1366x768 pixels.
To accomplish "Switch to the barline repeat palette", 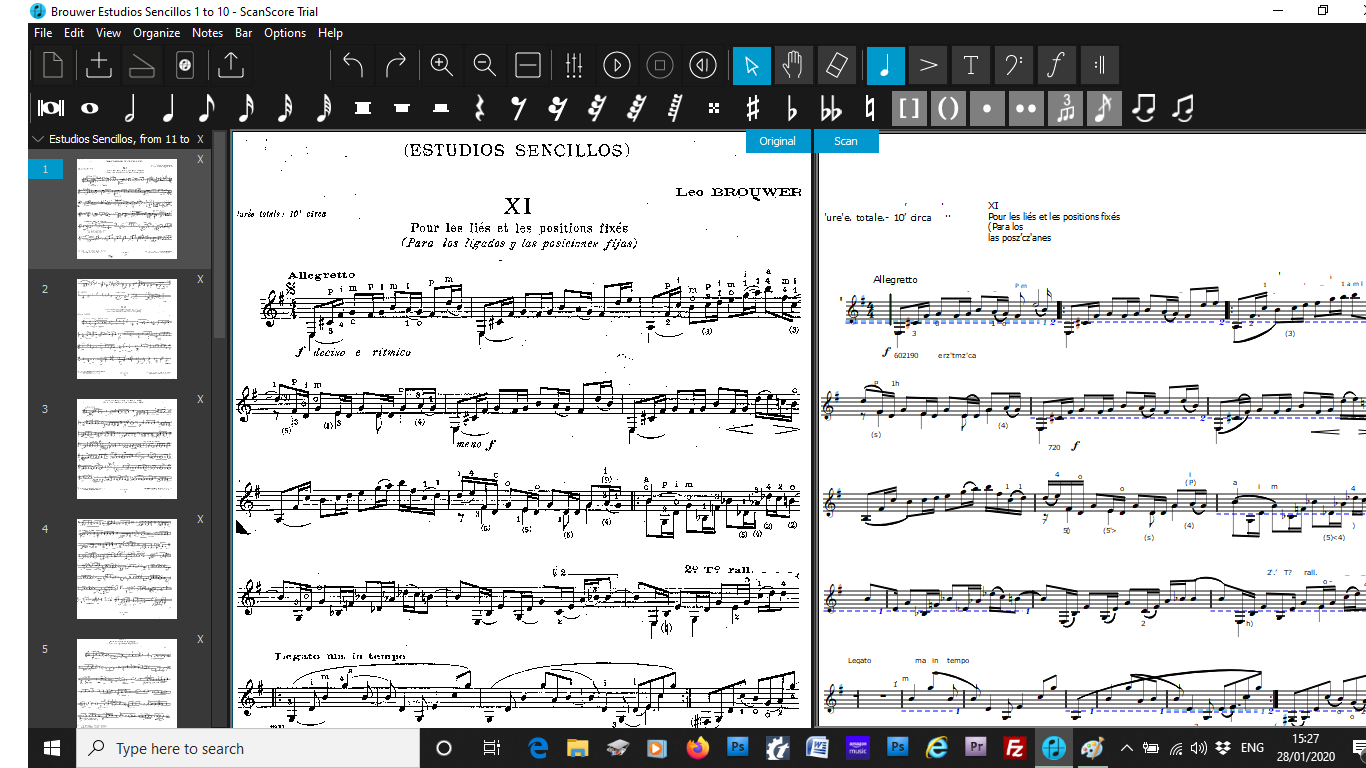I will click(x=1100, y=66).
